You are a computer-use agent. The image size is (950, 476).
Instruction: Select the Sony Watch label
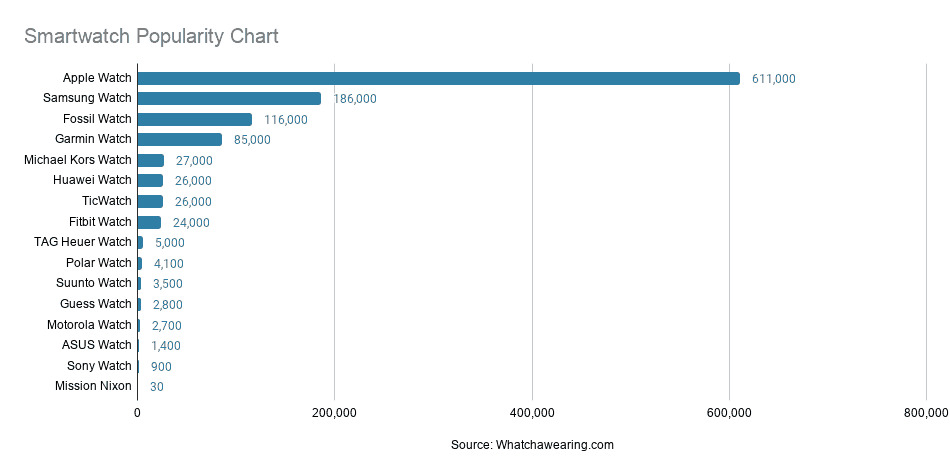[x=99, y=366]
